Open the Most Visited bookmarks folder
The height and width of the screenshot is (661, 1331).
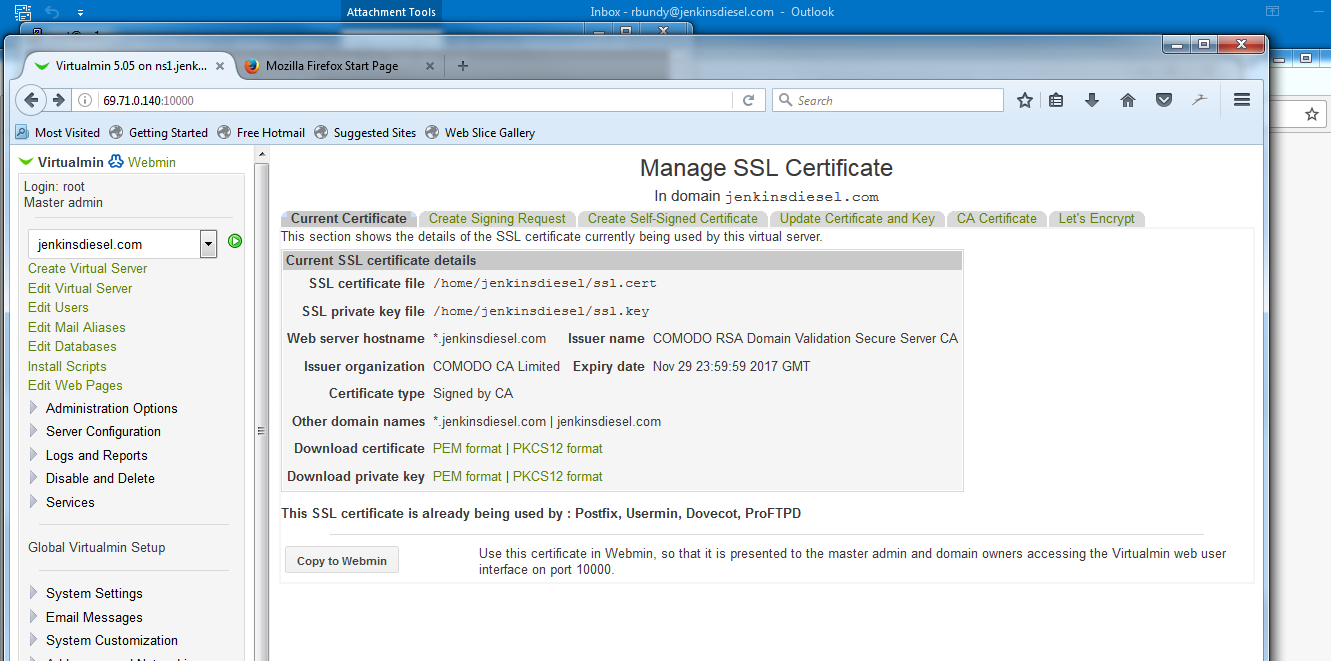click(x=58, y=132)
